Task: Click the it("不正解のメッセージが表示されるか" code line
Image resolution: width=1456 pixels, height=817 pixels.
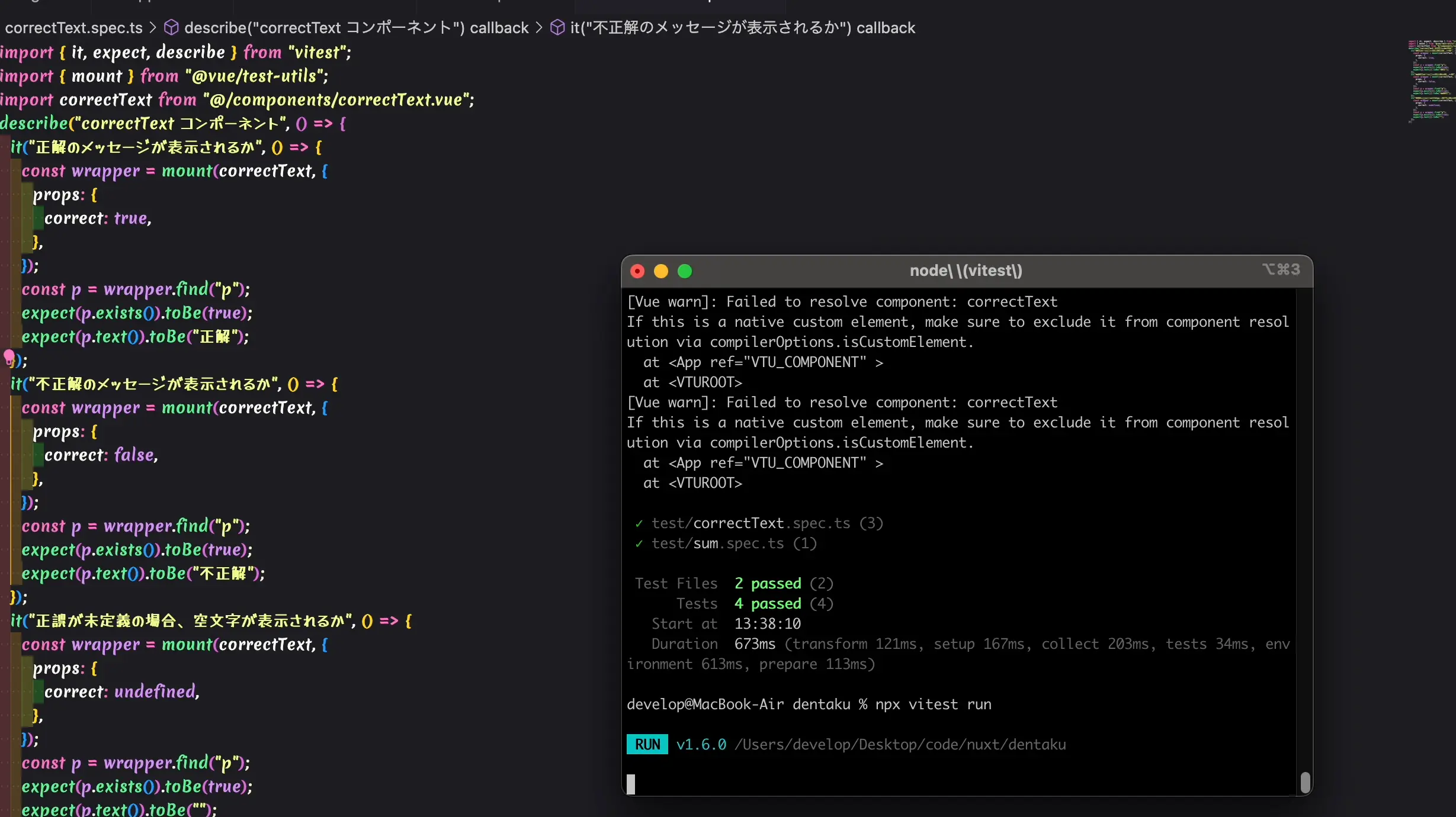Action: [x=174, y=384]
